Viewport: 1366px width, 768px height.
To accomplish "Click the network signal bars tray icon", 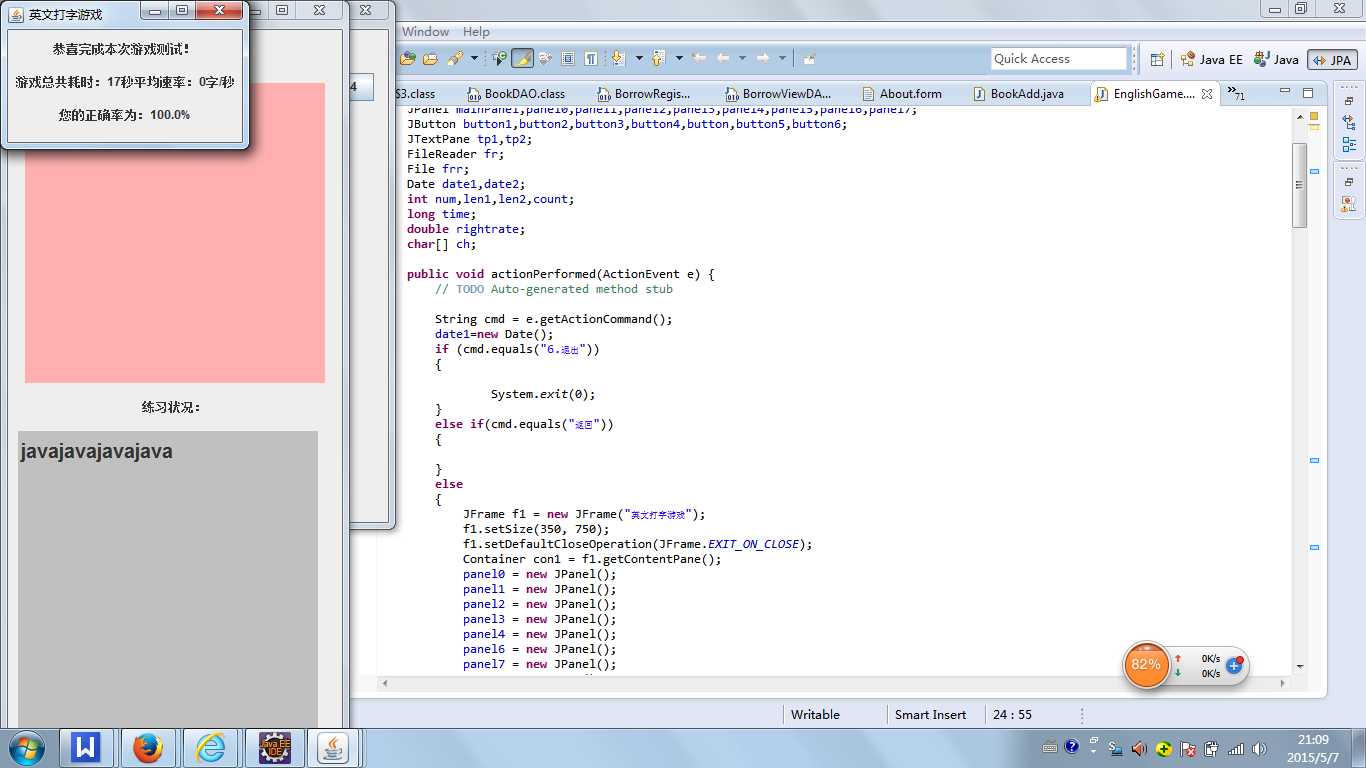I will (x=1236, y=748).
